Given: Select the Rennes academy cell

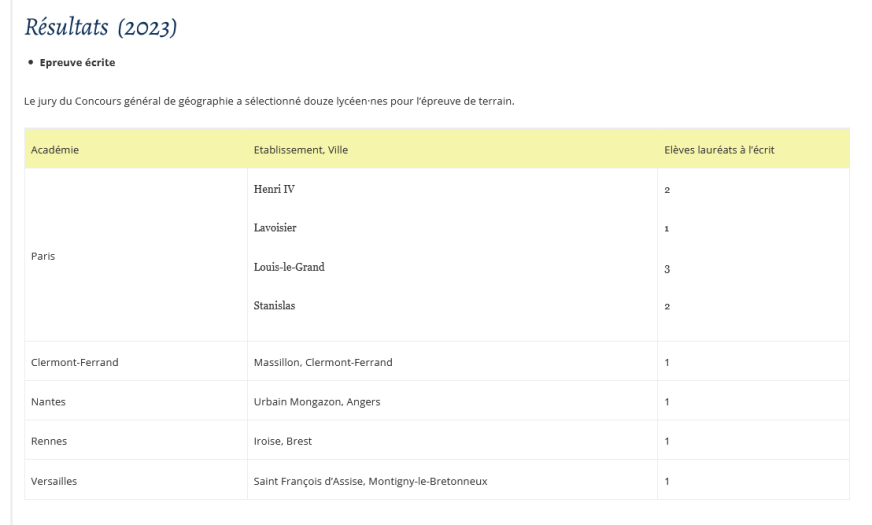Looking at the screenshot, I should click(49, 441).
